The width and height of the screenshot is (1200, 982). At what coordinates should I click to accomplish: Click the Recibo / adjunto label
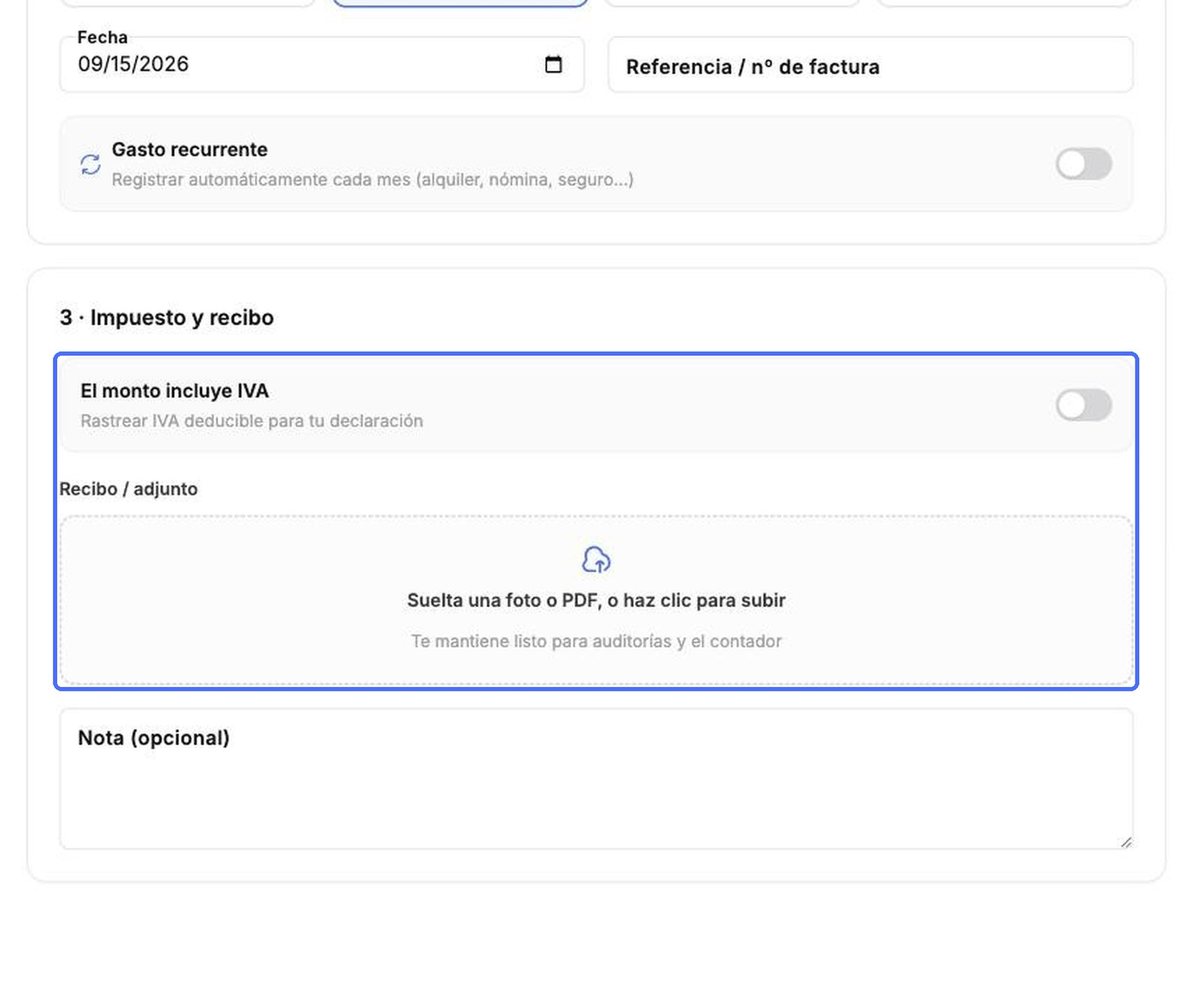pyautogui.click(x=129, y=489)
